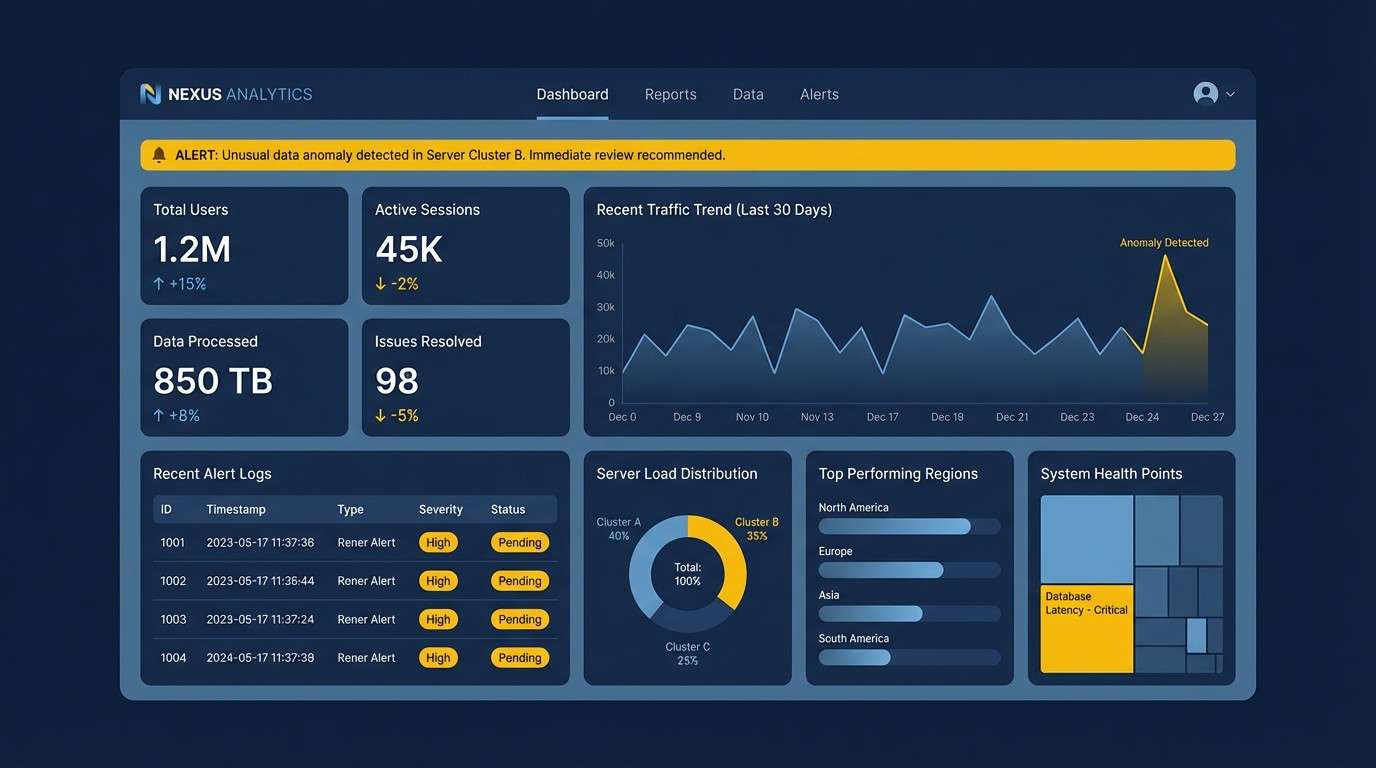The width and height of the screenshot is (1376, 768).
Task: Click the Nexus Analytics logo icon
Action: [x=151, y=93]
